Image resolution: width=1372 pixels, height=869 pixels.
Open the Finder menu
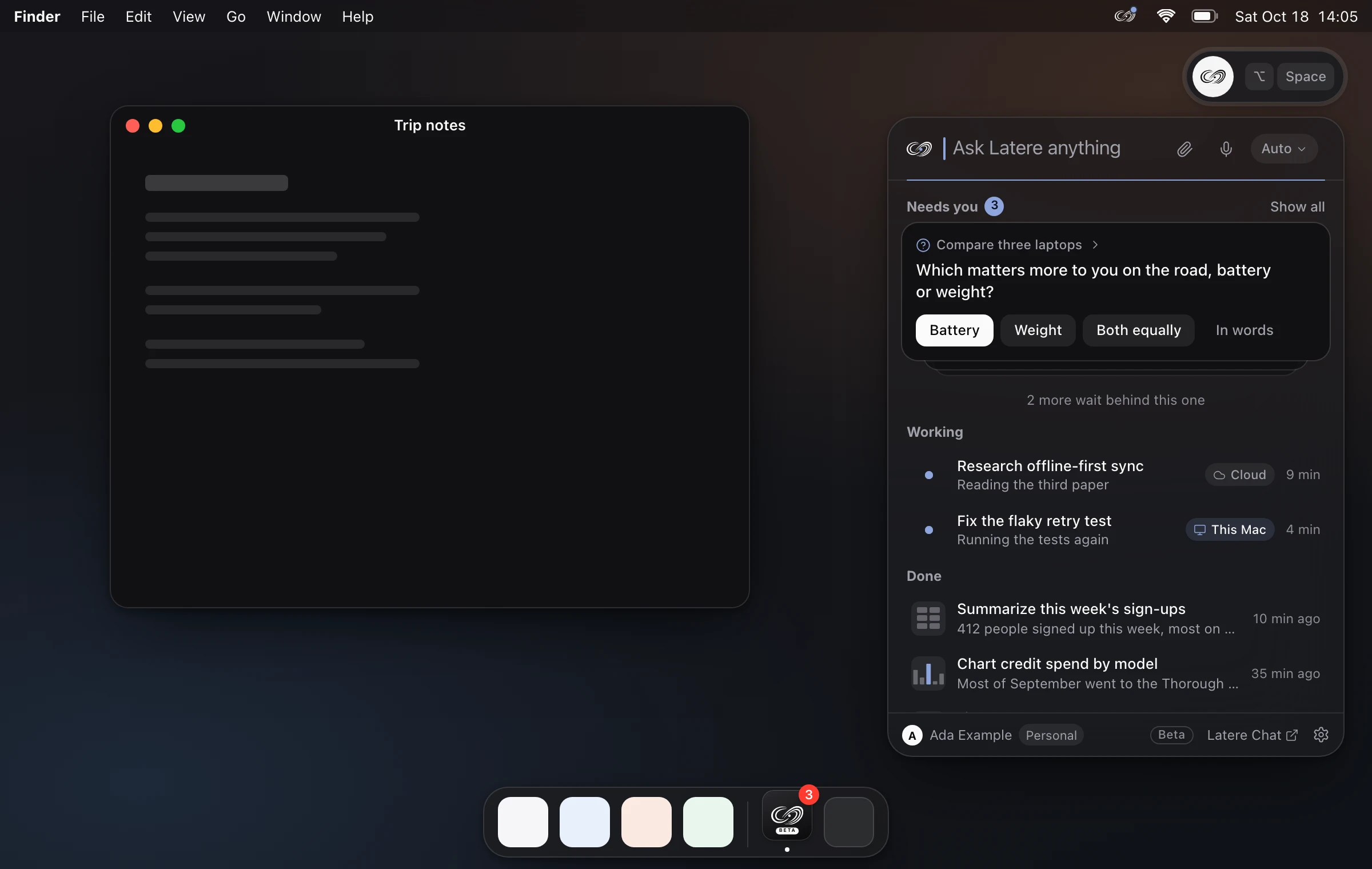click(x=37, y=17)
